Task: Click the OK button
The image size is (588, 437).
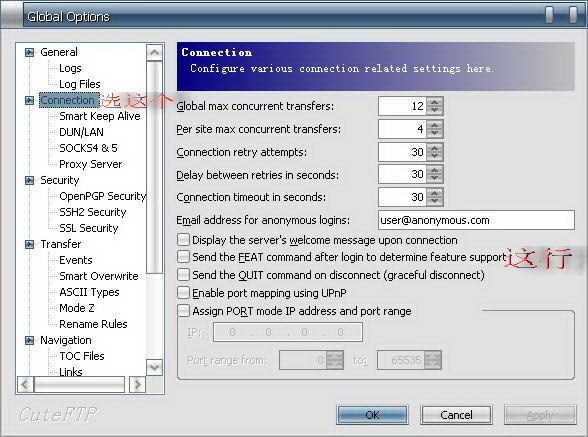Action: (x=372, y=415)
